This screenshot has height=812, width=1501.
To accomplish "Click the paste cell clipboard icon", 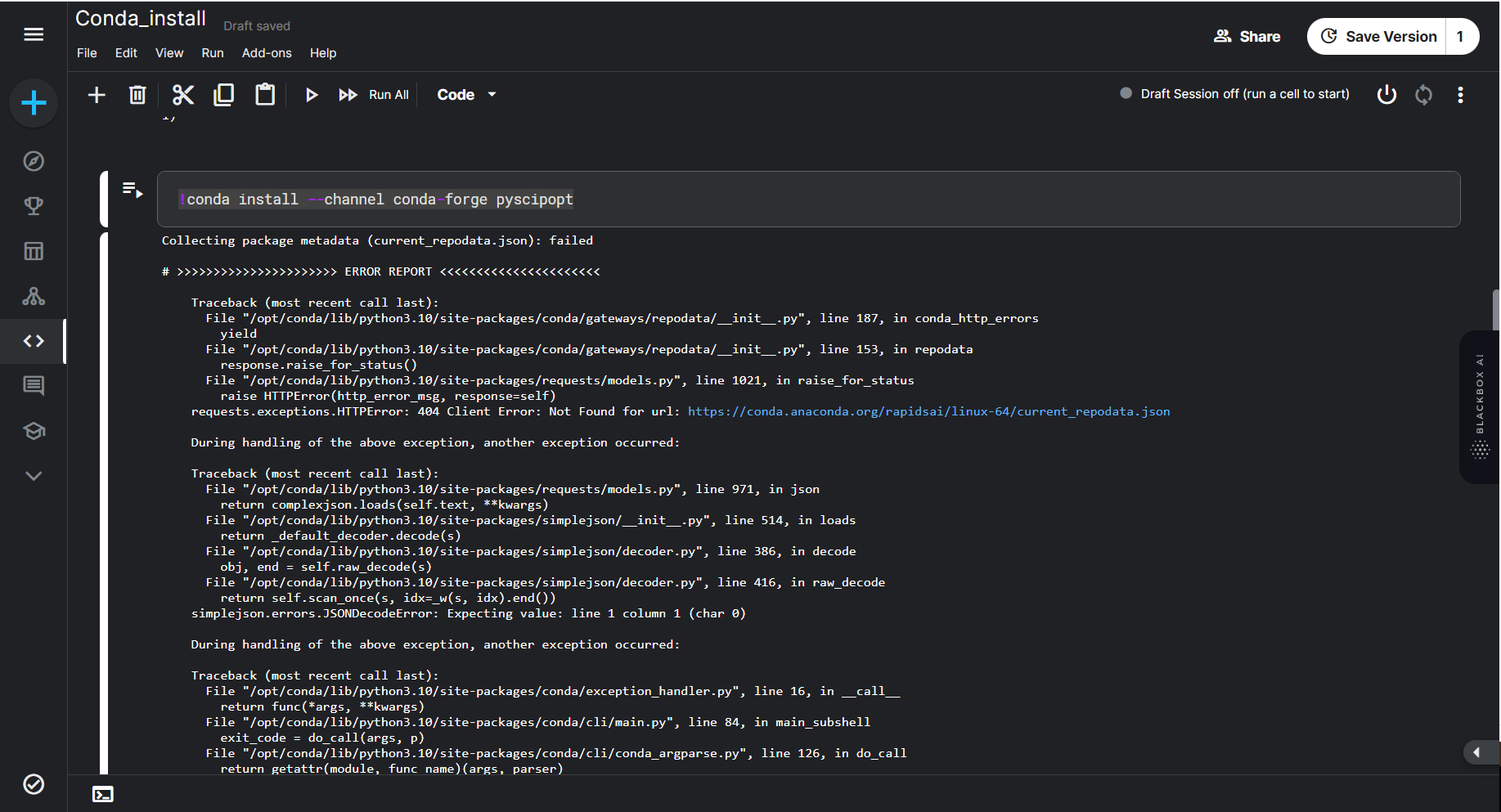I will [x=265, y=95].
